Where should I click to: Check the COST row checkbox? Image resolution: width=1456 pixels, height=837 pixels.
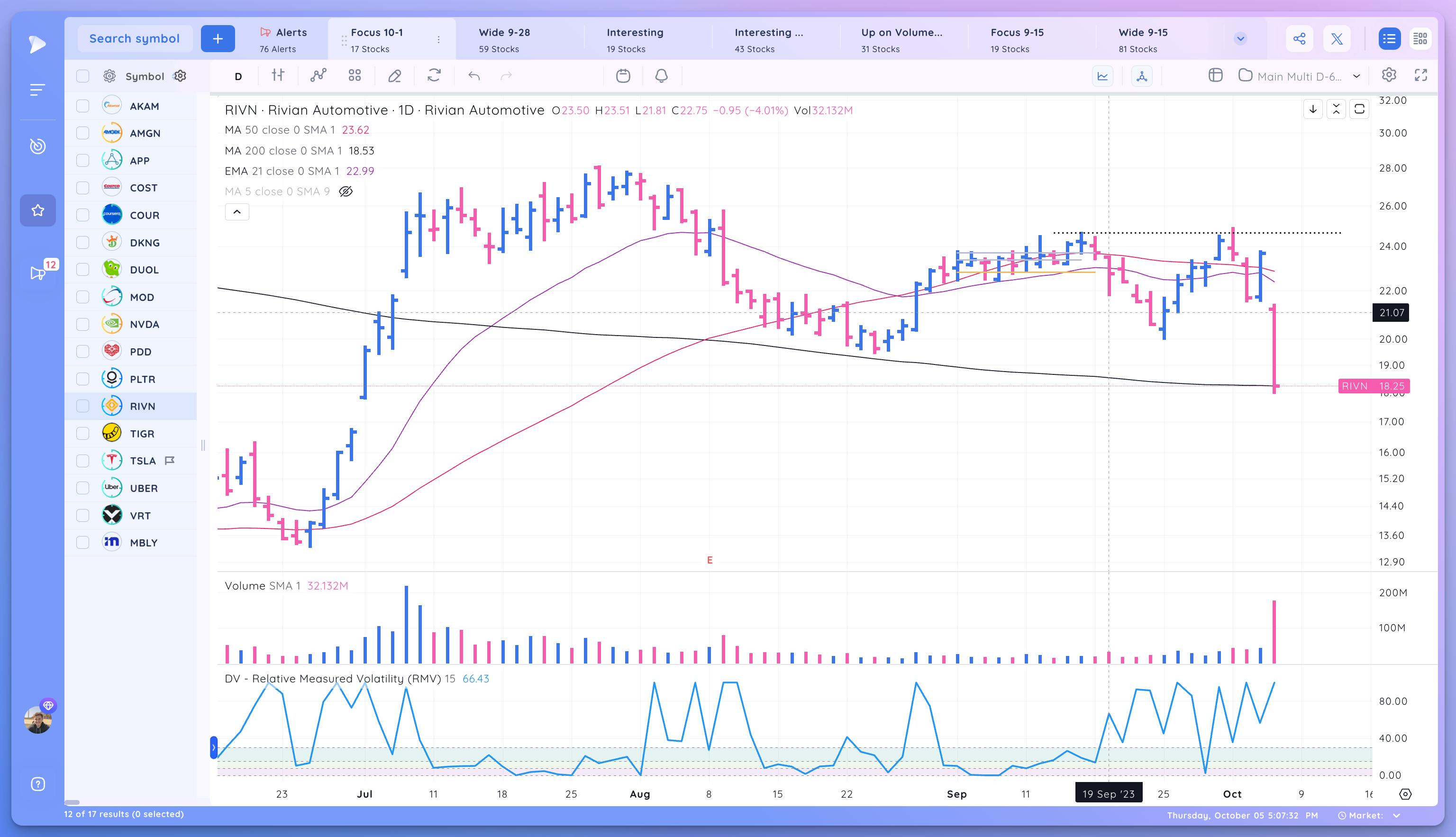(83, 187)
